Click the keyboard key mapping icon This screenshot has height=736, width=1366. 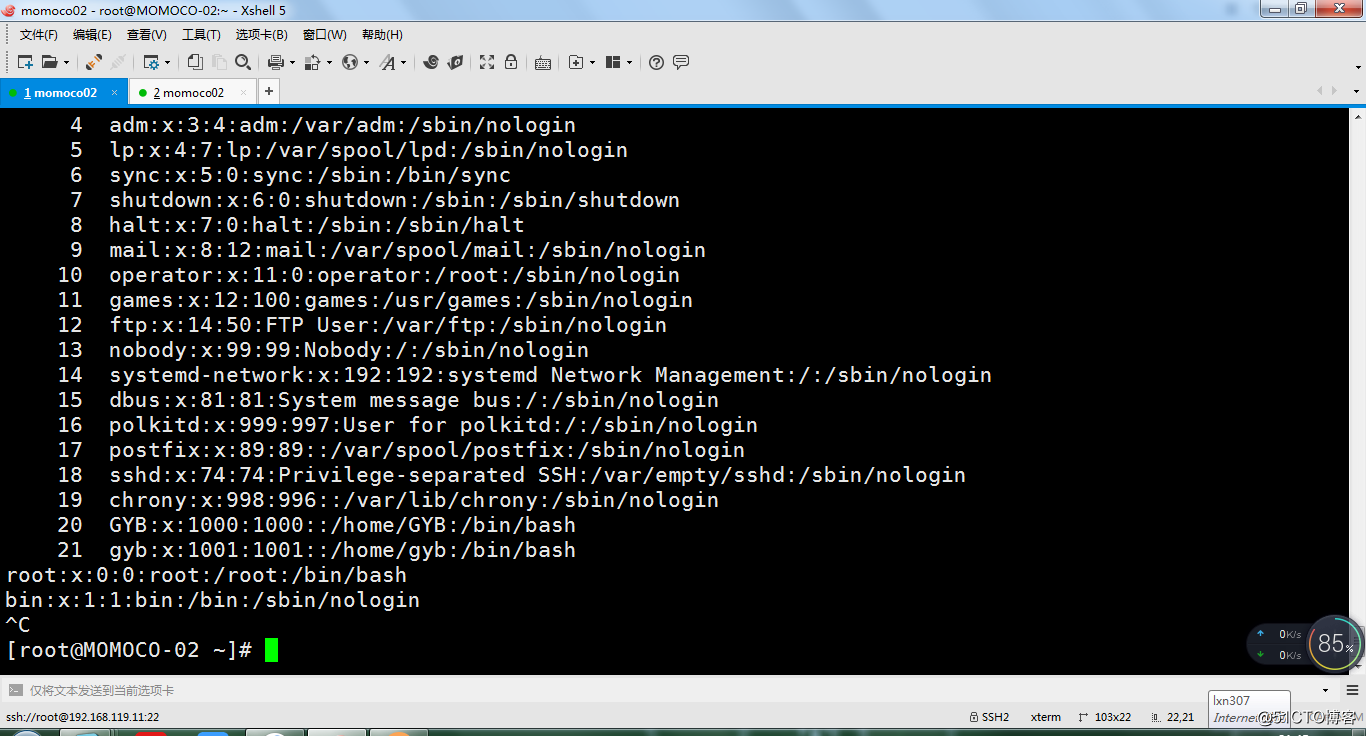(543, 62)
